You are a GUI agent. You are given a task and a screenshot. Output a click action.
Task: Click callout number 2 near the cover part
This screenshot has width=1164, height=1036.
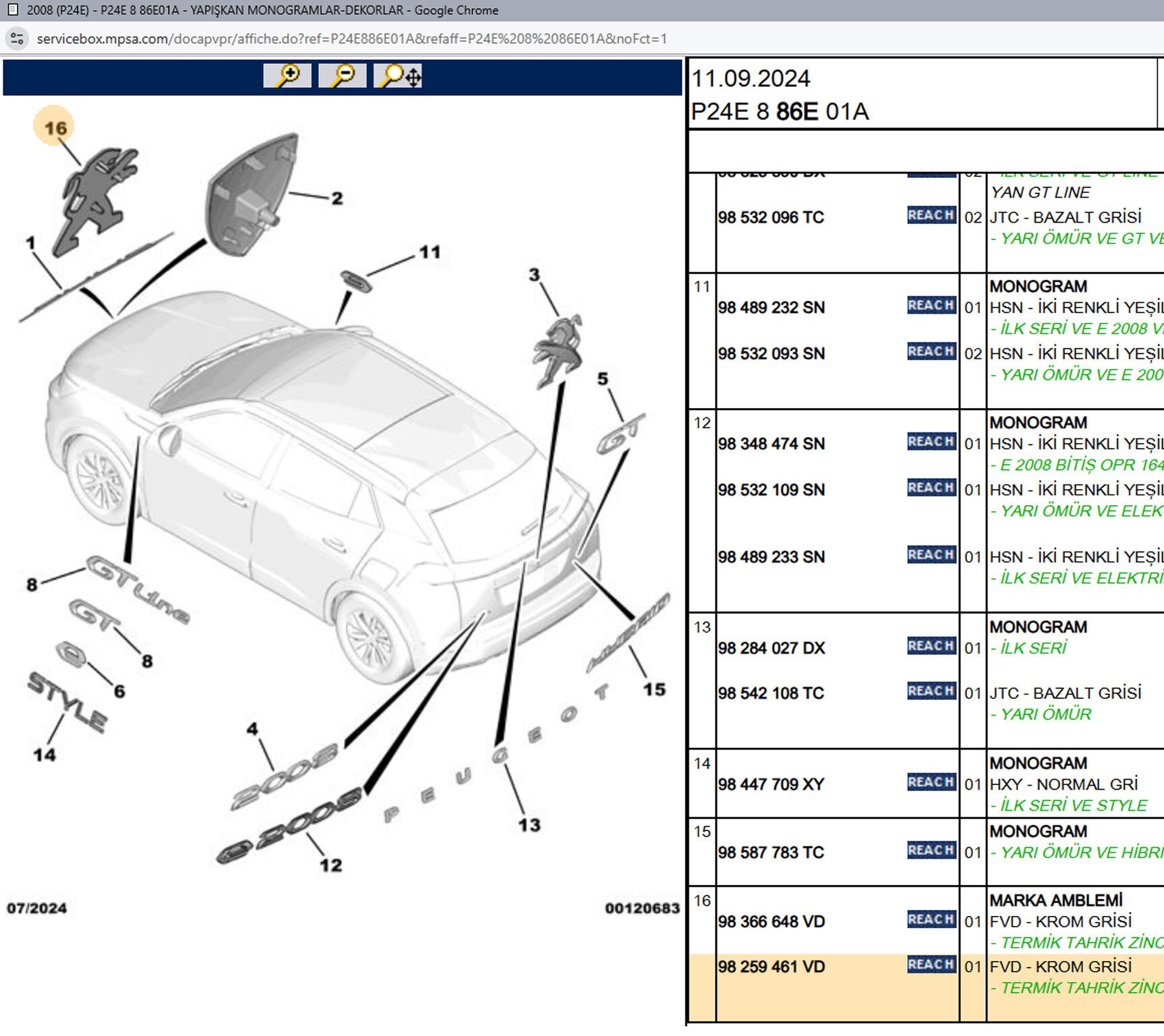point(337,198)
